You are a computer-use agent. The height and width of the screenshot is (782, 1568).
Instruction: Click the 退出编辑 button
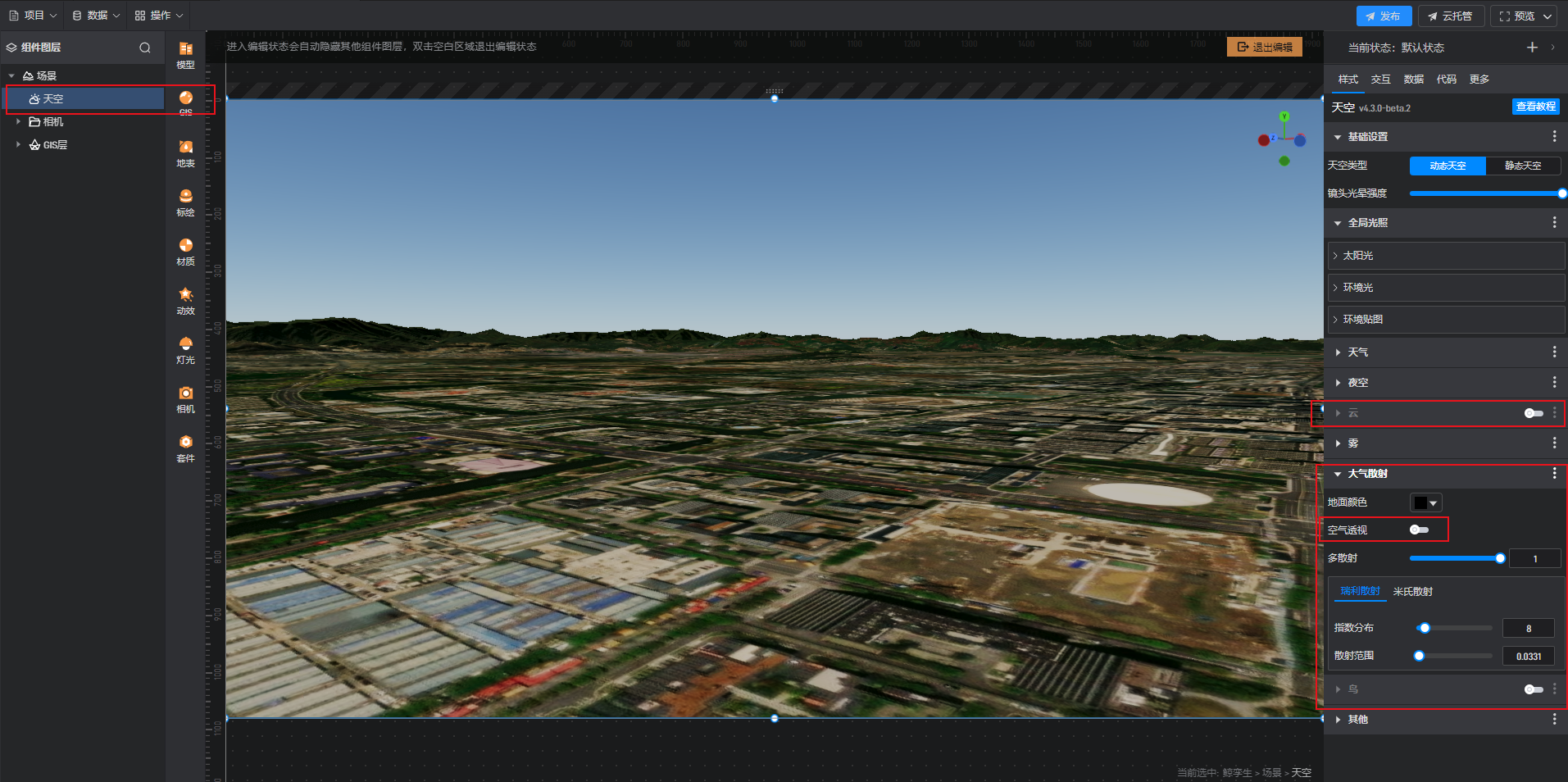1265,47
